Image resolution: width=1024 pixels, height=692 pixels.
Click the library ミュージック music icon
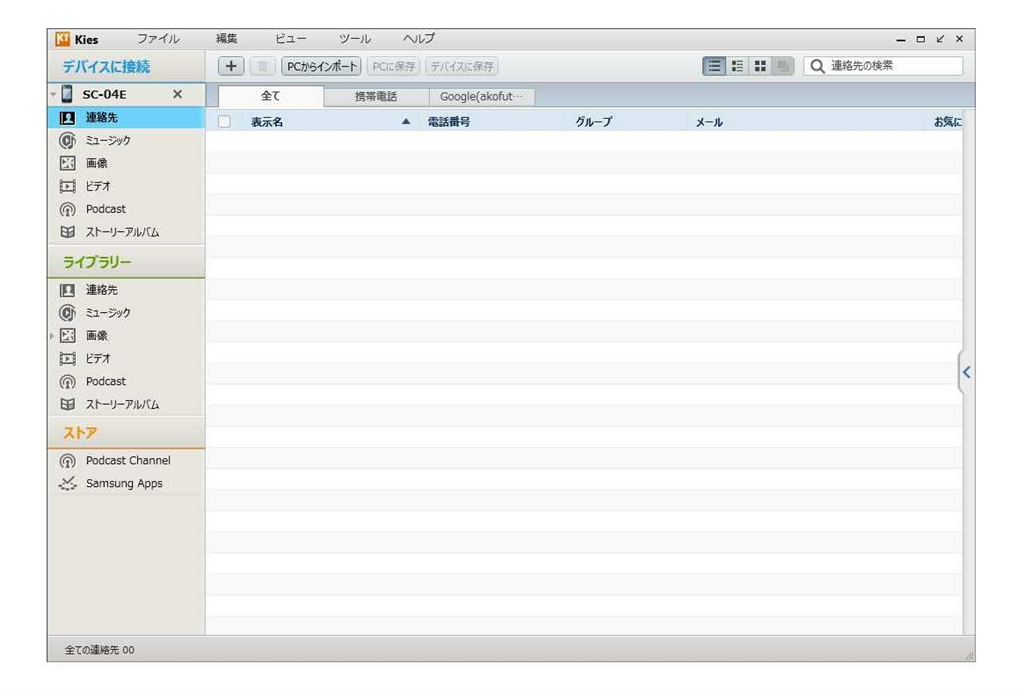(x=67, y=313)
